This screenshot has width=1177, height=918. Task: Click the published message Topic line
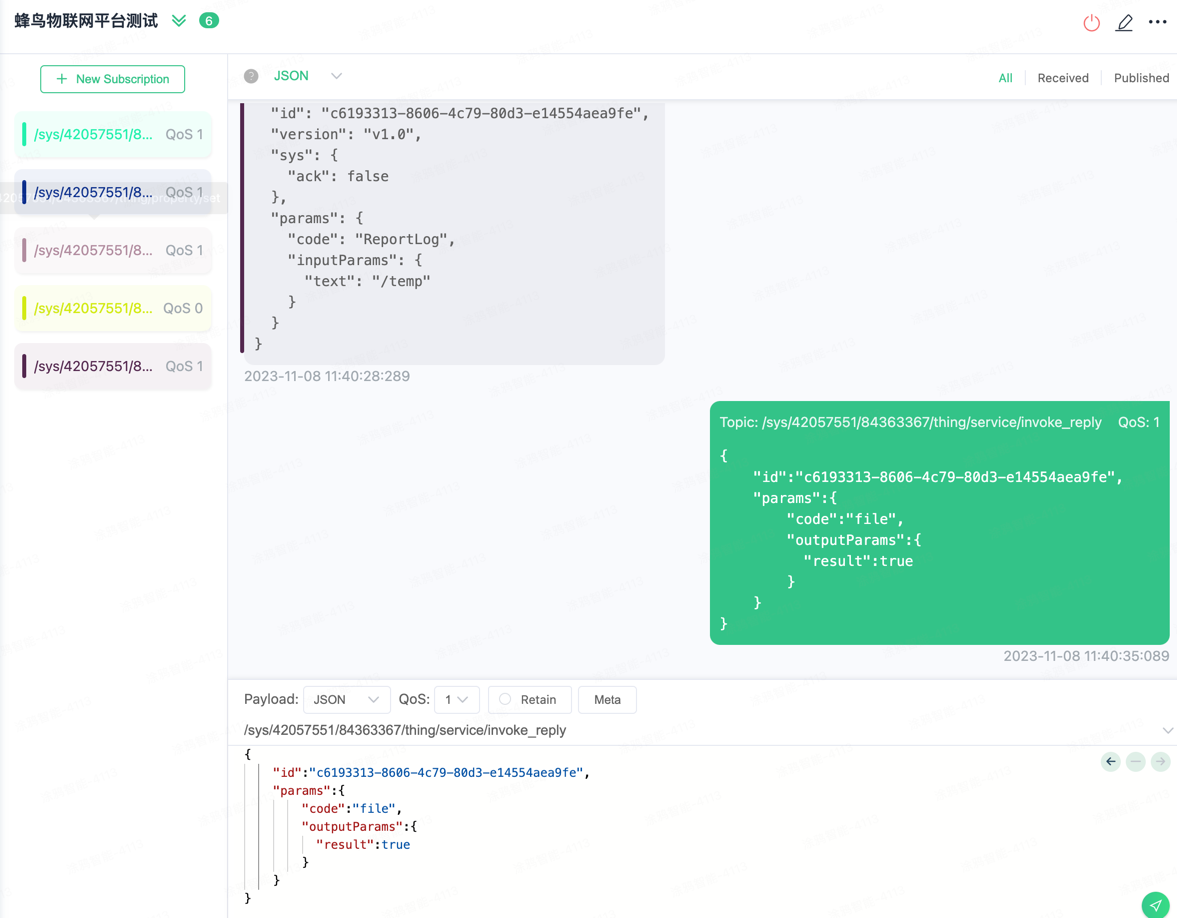tap(911, 423)
